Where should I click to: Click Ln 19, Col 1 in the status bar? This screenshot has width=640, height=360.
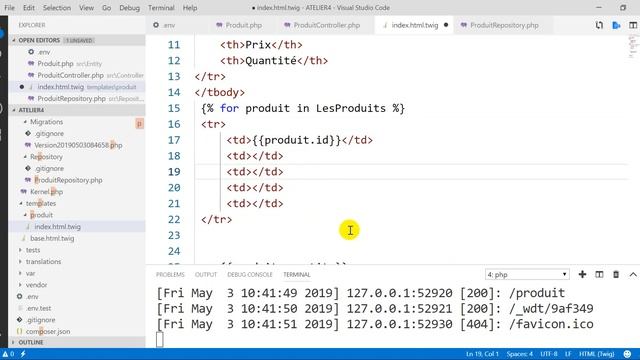point(482,354)
